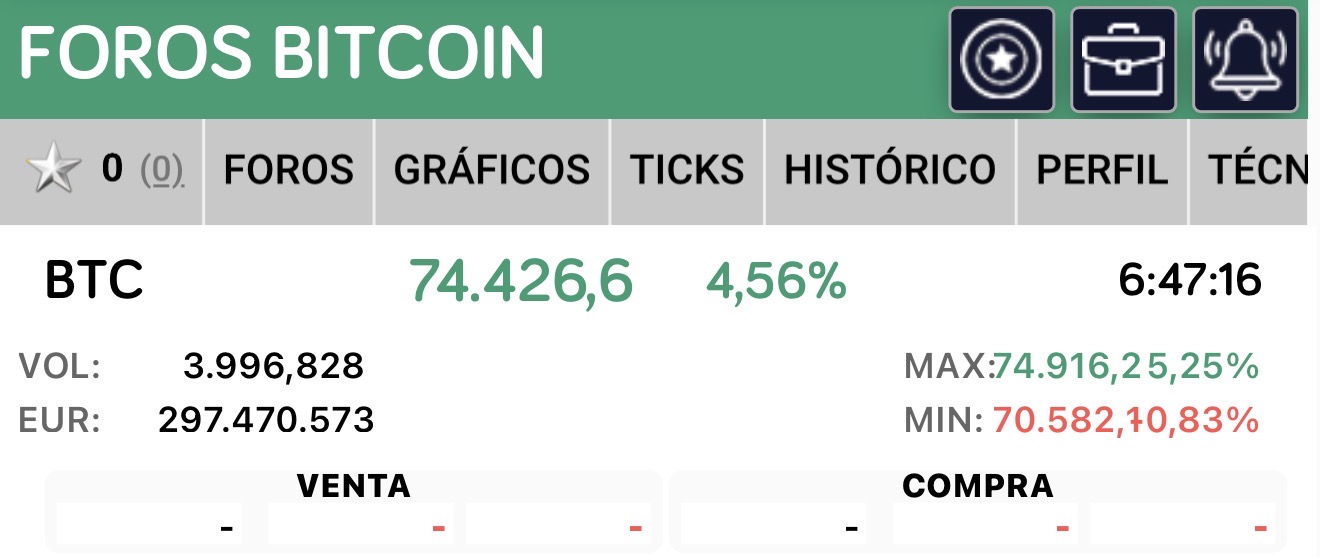The height and width of the screenshot is (557, 1320).
Task: Click the star badge favorites icon
Action: pyautogui.click(x=1001, y=59)
